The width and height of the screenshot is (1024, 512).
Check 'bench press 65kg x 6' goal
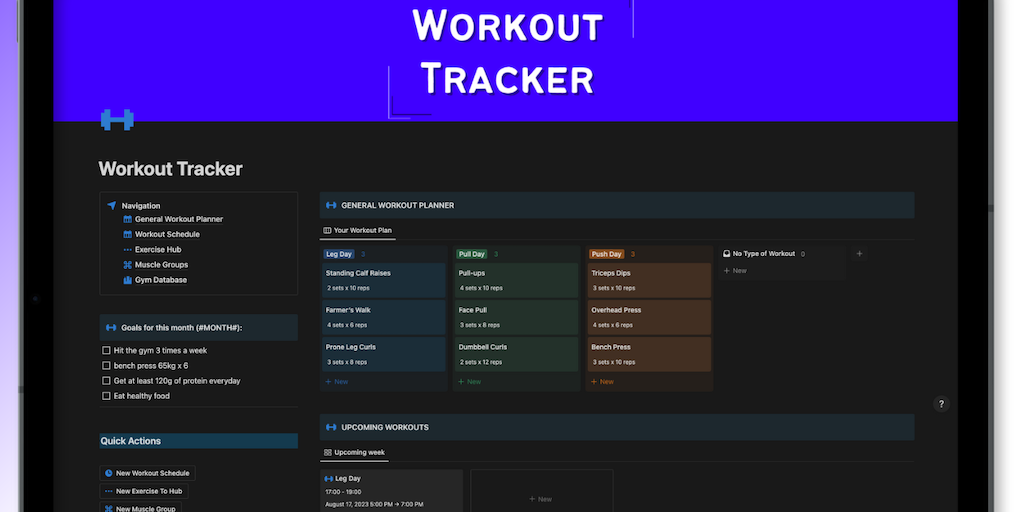[106, 366]
